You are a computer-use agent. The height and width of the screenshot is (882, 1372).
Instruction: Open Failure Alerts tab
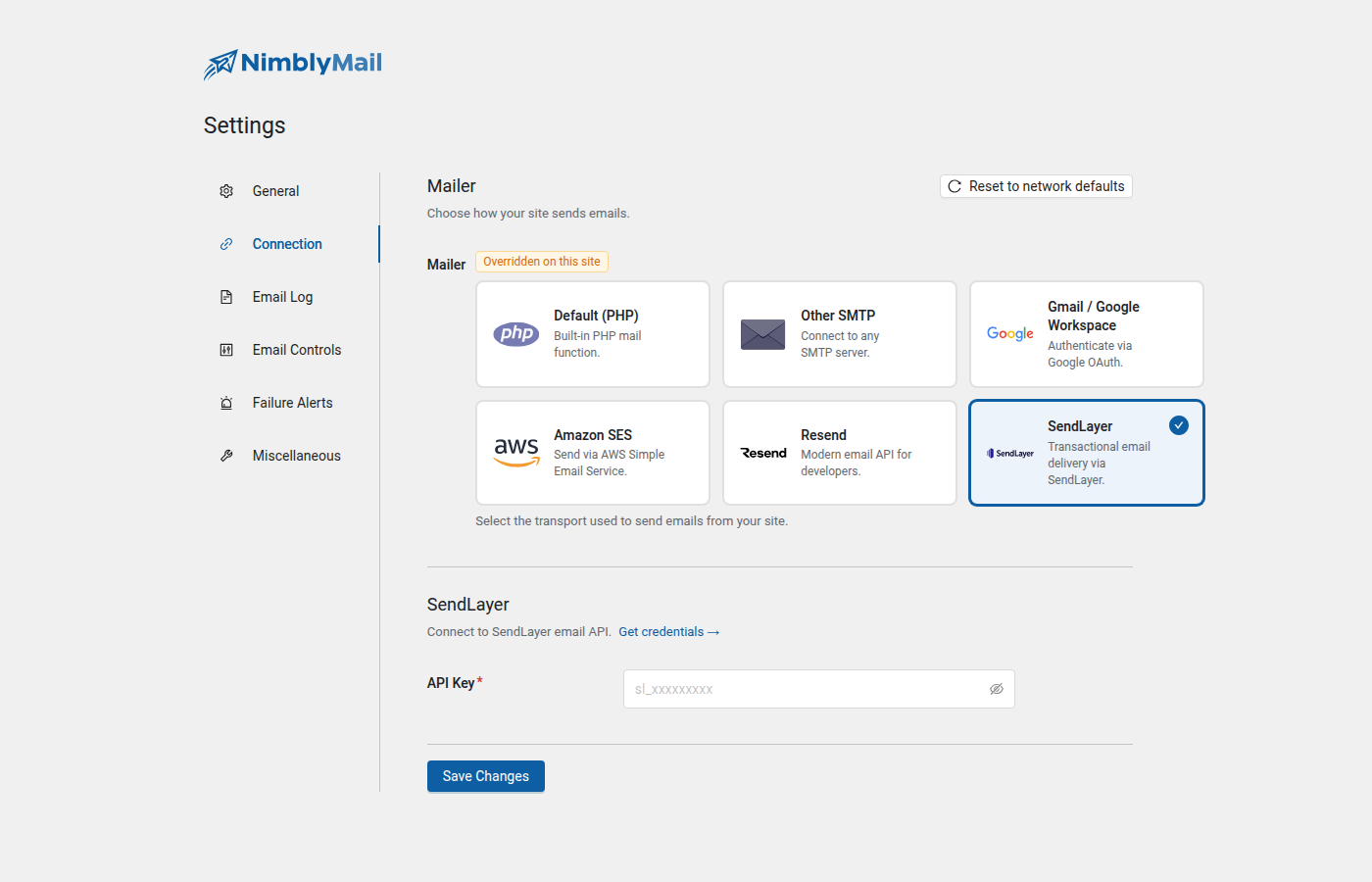(x=291, y=403)
